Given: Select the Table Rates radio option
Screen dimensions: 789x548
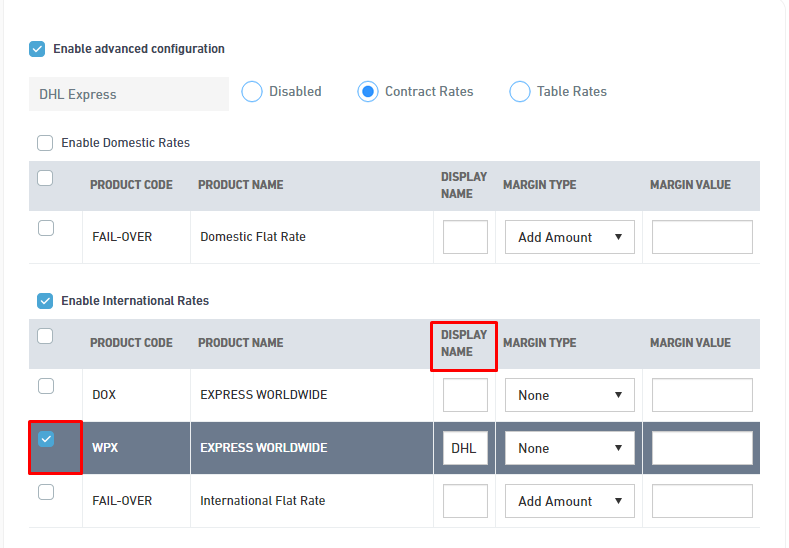Looking at the screenshot, I should click(520, 92).
